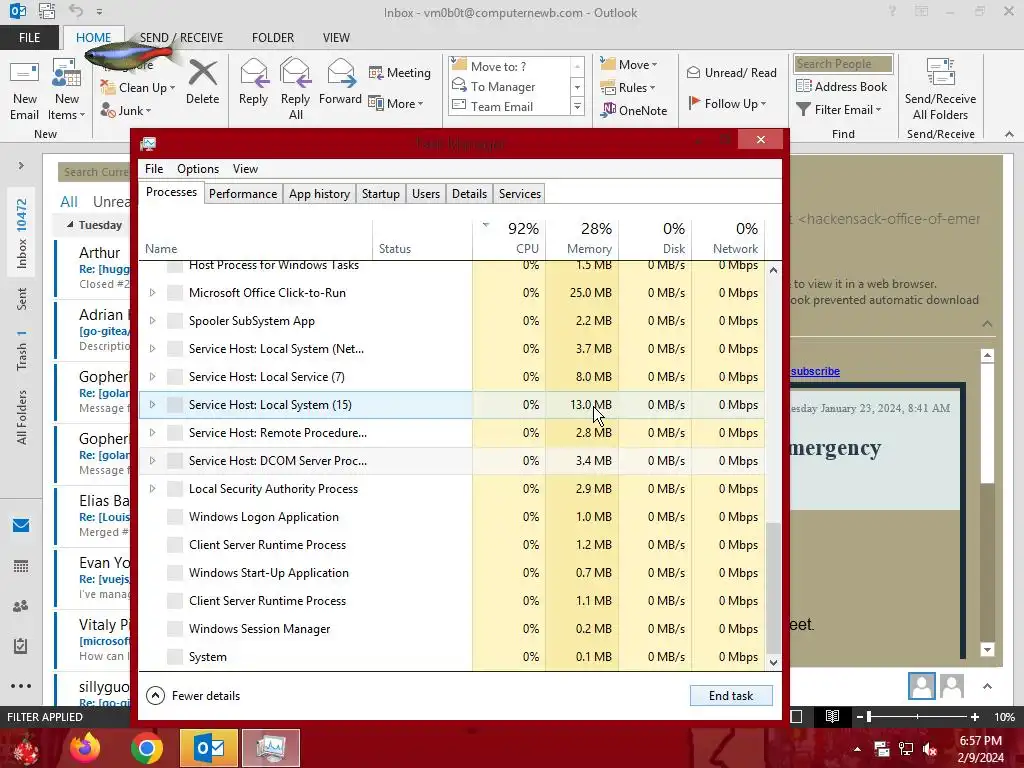This screenshot has width=1024, height=768.
Task: Open the Junk dropdown
Action: click(x=126, y=110)
